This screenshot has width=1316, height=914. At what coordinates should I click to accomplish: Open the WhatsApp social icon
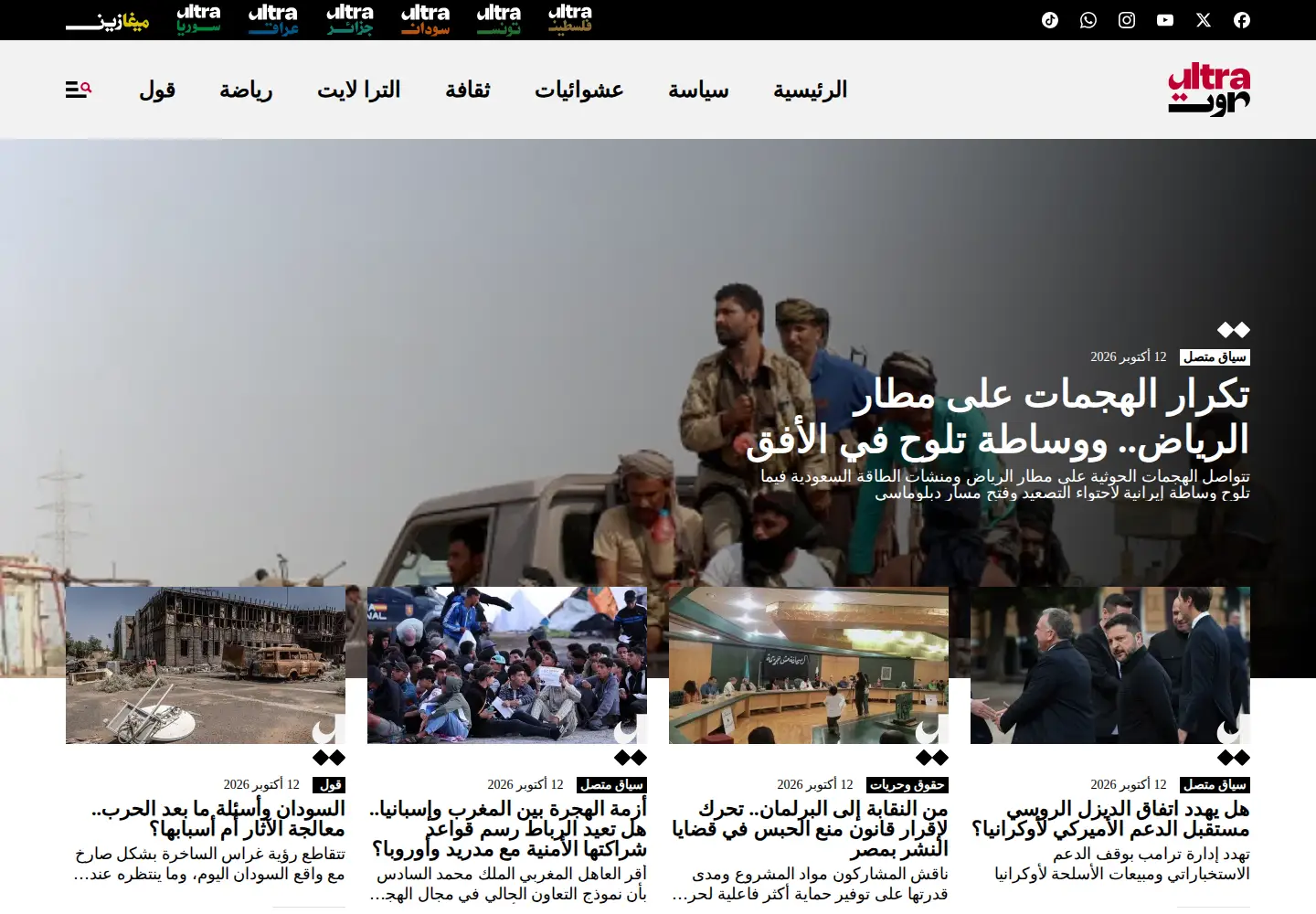click(x=1088, y=20)
